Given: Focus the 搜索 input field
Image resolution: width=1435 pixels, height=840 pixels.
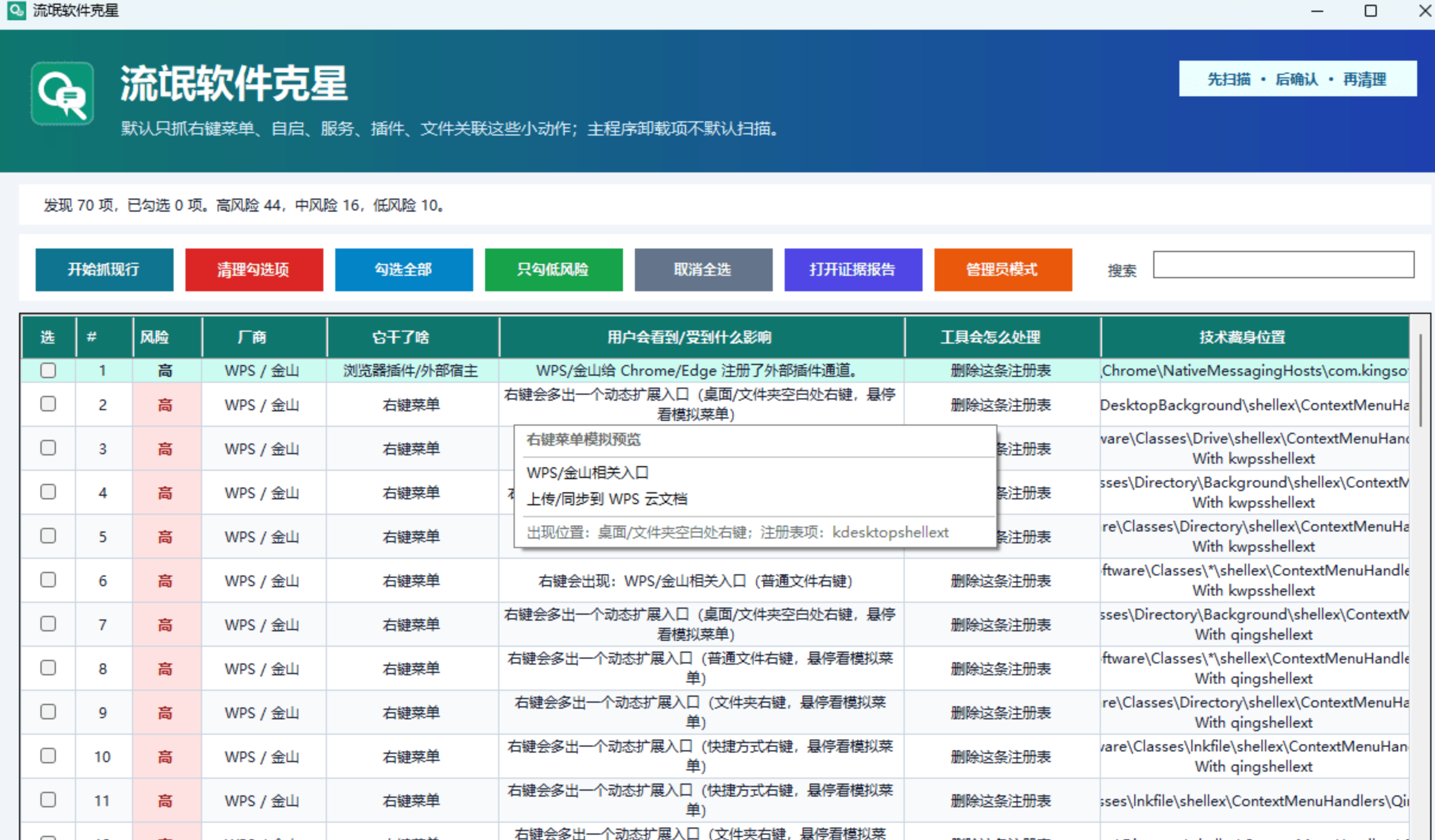Looking at the screenshot, I should (x=1283, y=265).
